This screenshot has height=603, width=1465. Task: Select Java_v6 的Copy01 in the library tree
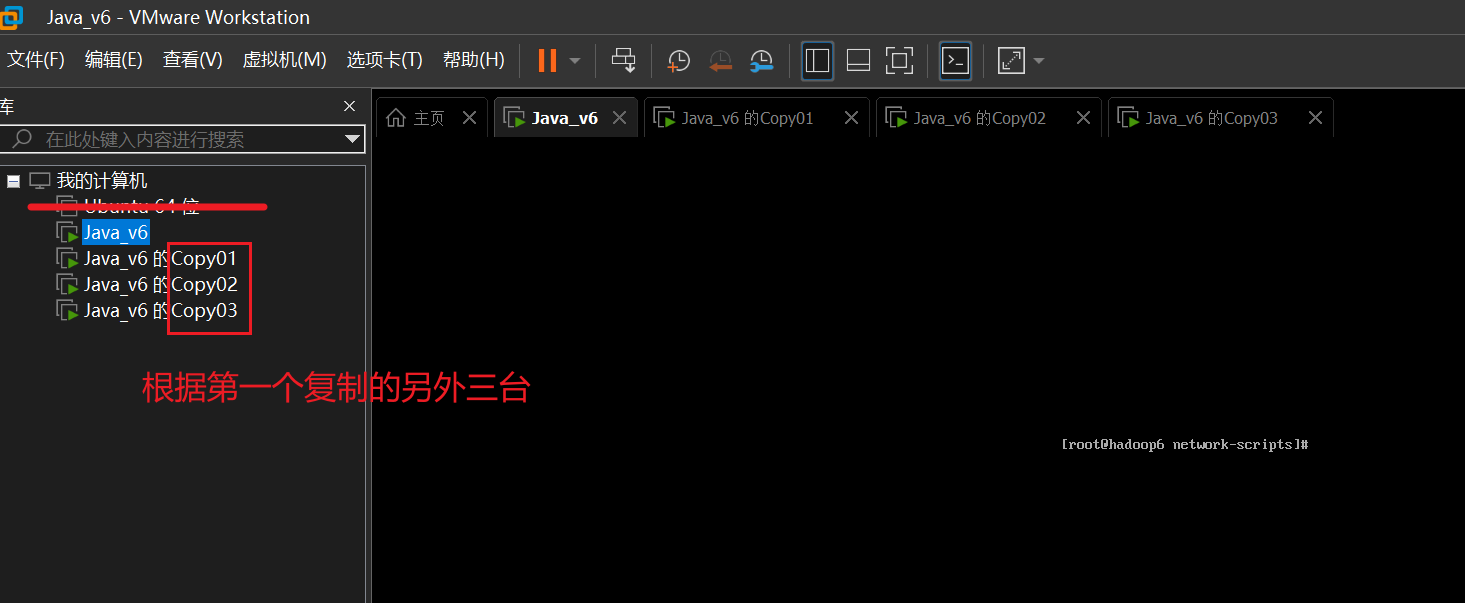click(x=160, y=259)
